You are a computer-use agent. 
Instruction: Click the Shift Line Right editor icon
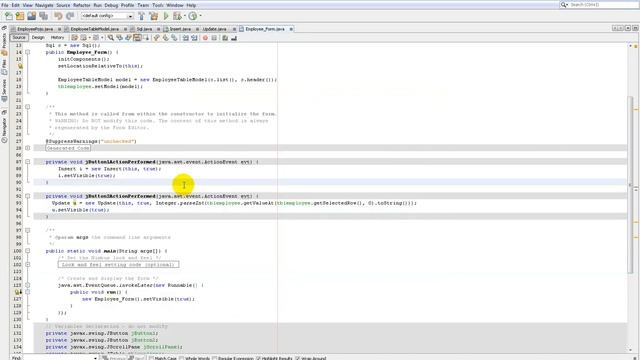click(x=194, y=38)
